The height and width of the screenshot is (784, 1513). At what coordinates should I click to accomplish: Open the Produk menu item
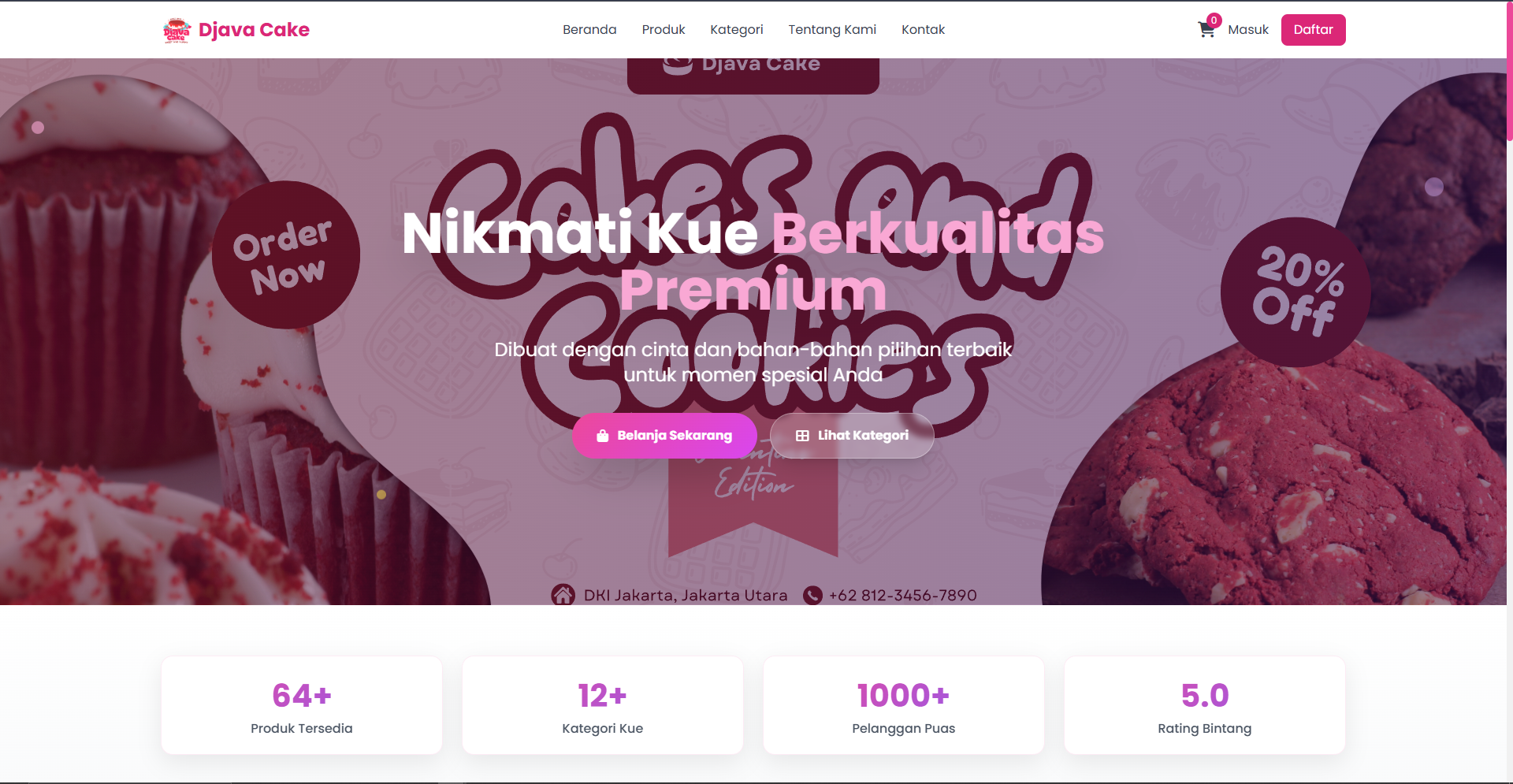point(664,30)
